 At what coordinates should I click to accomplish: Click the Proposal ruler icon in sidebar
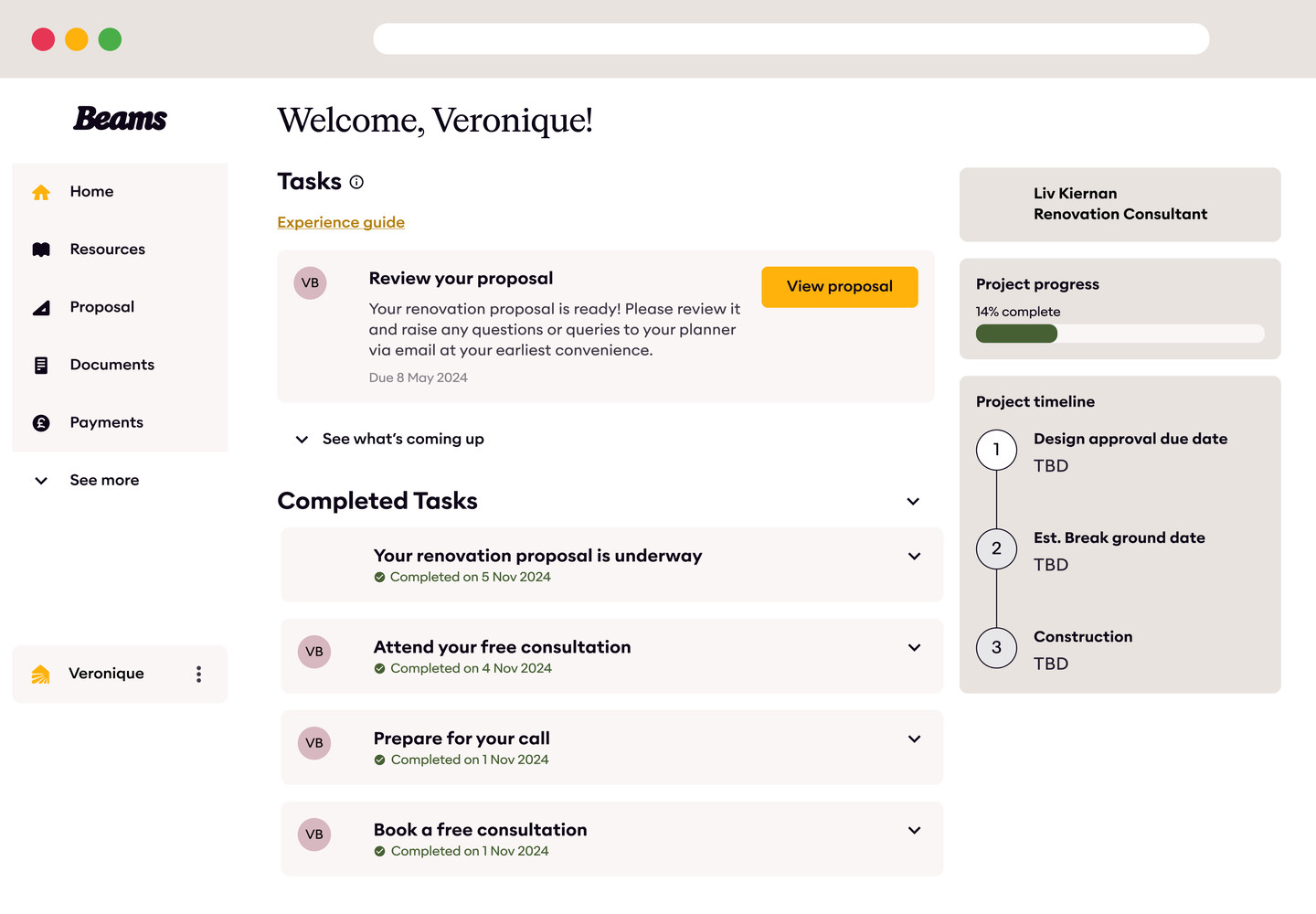click(41, 308)
